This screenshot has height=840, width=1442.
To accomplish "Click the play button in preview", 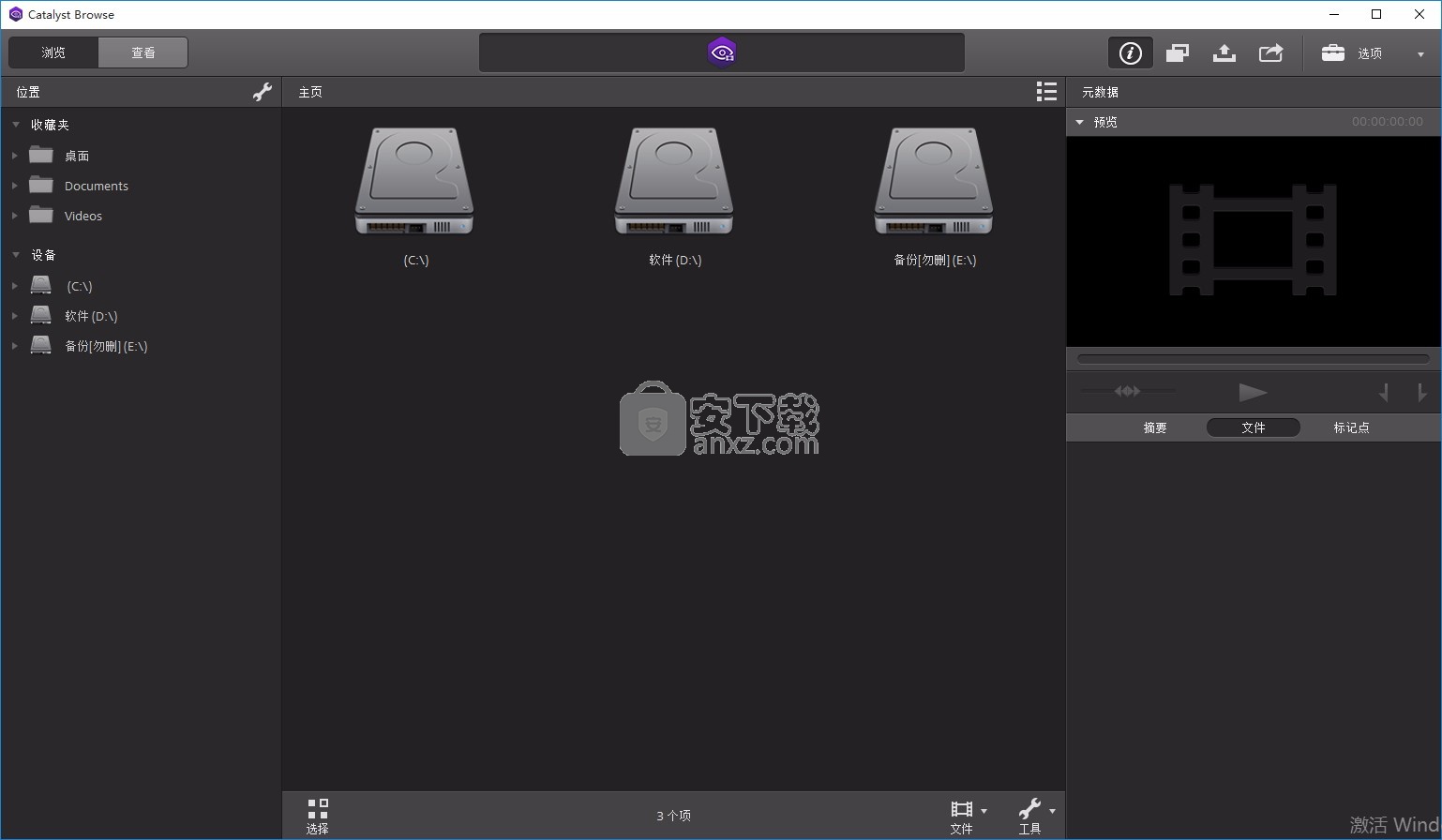I will 1253,392.
